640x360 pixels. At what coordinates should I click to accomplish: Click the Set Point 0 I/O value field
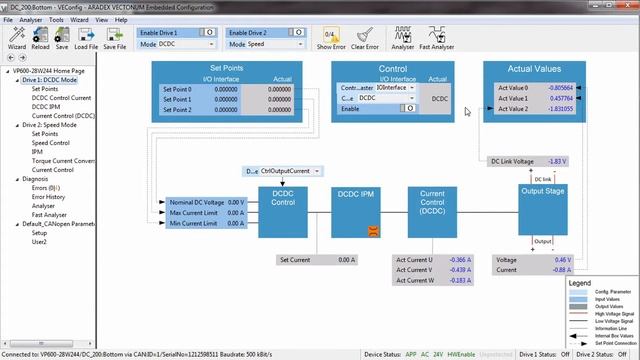pyautogui.click(x=226, y=89)
